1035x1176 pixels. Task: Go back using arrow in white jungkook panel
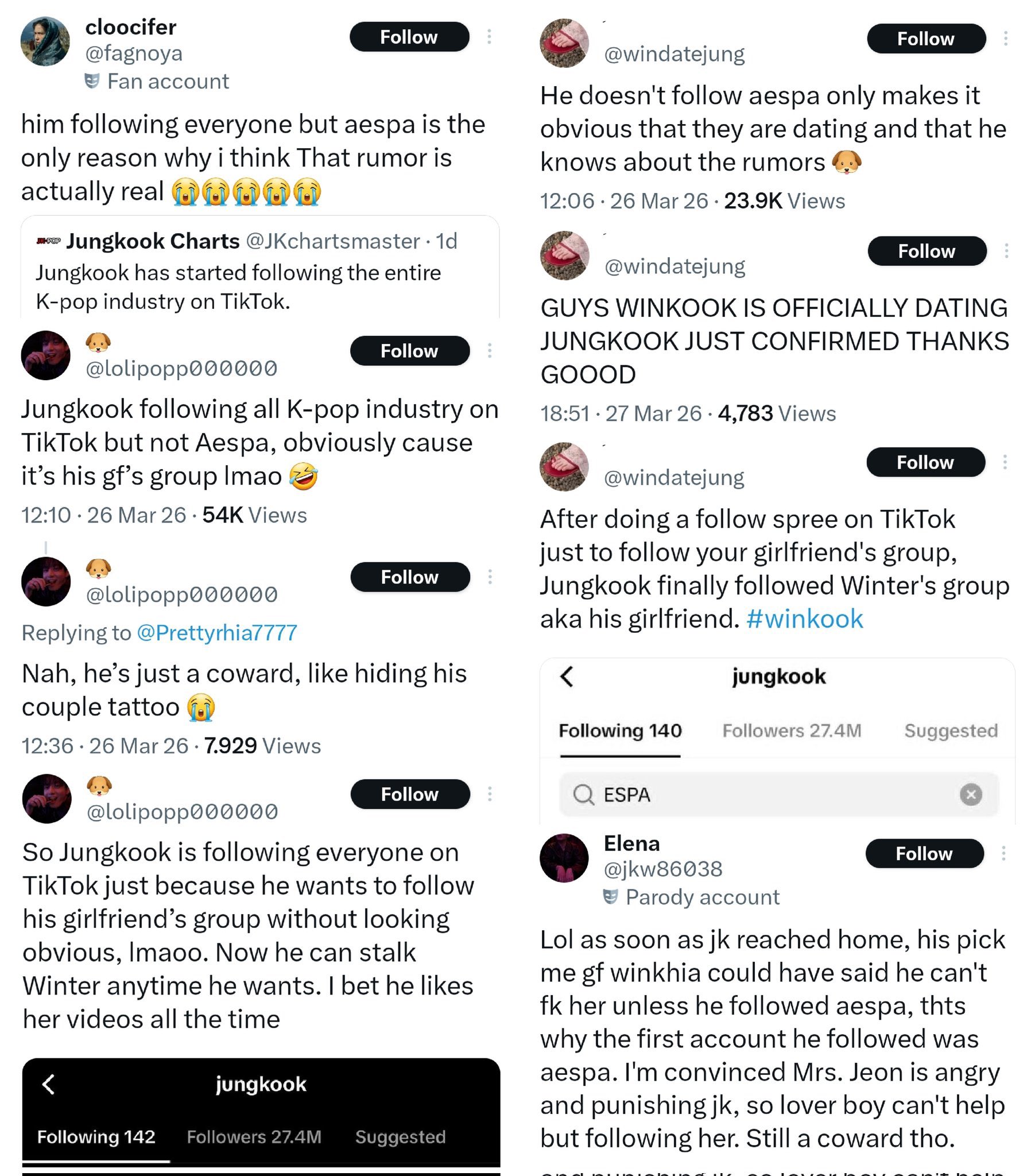click(x=567, y=676)
